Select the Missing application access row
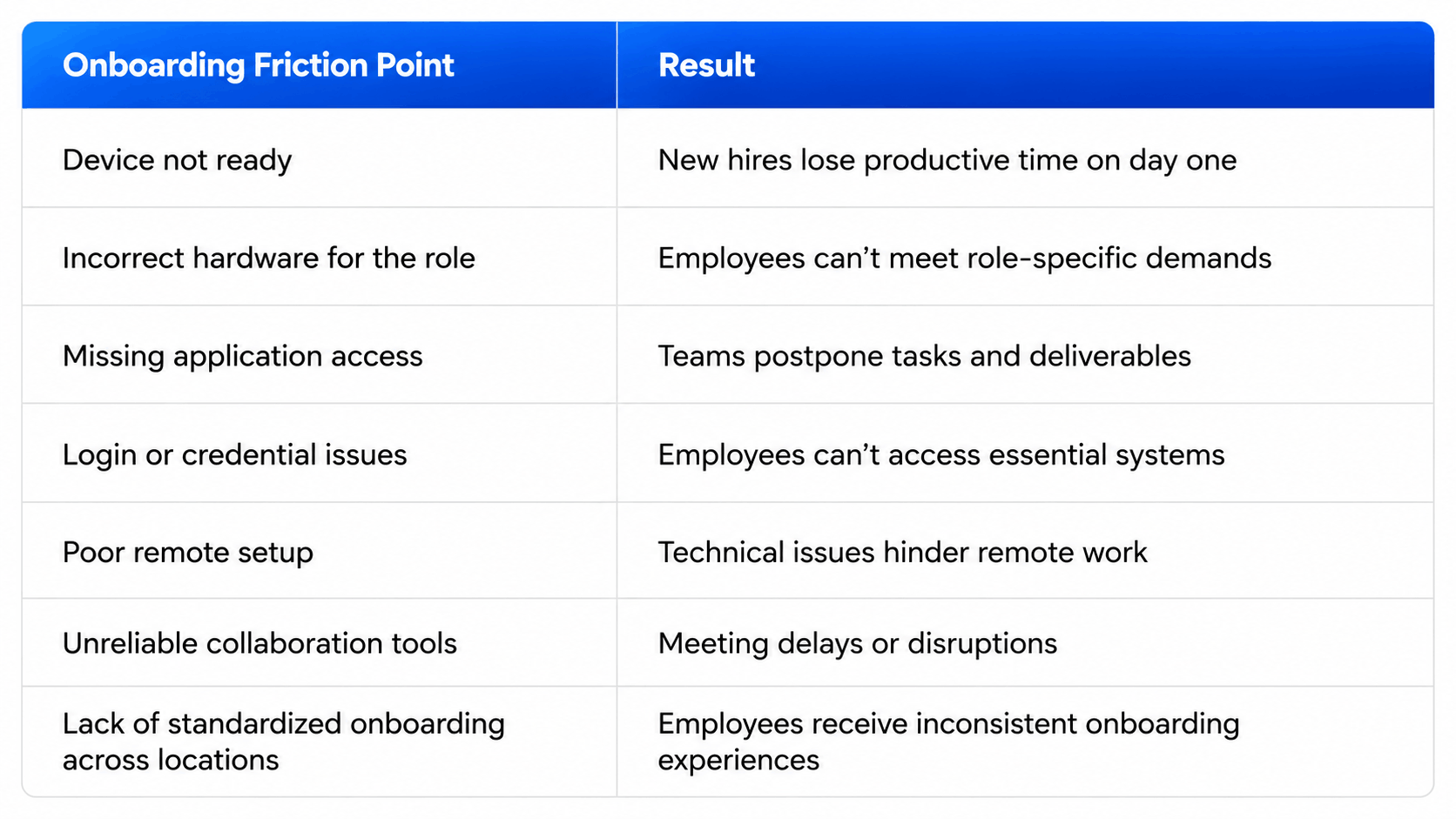The width and height of the screenshot is (1456, 819). coord(728,355)
